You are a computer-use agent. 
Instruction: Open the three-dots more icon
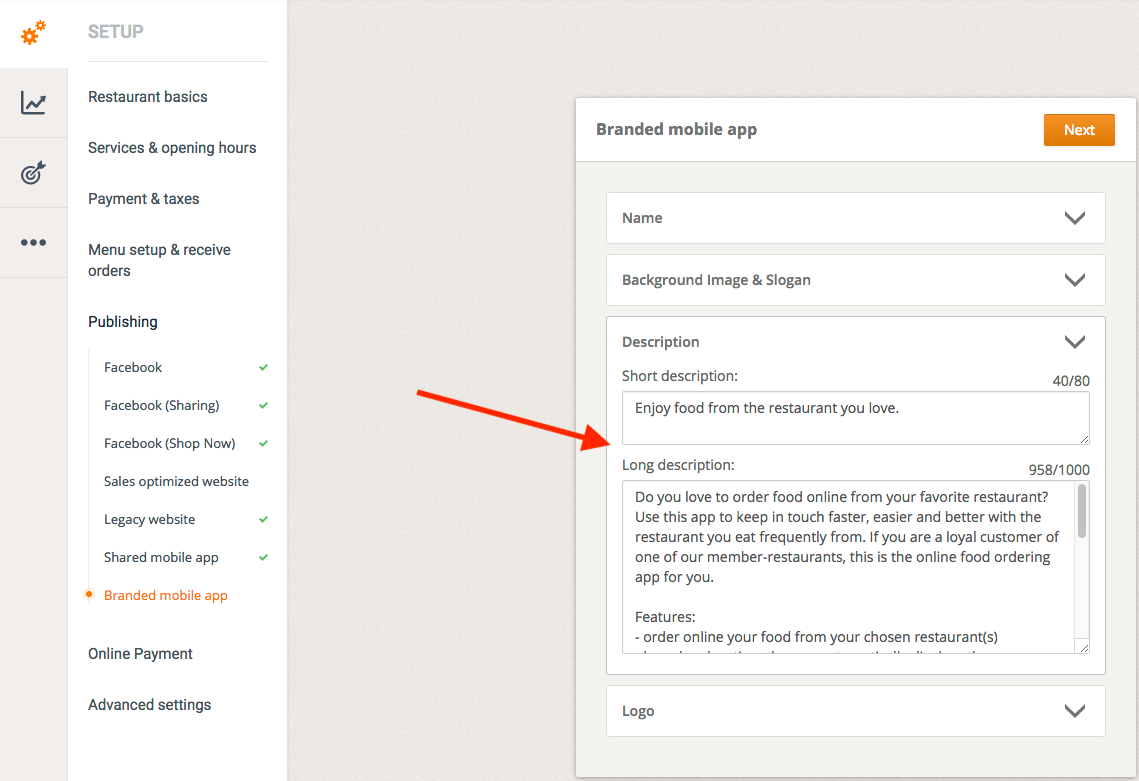coord(33,242)
